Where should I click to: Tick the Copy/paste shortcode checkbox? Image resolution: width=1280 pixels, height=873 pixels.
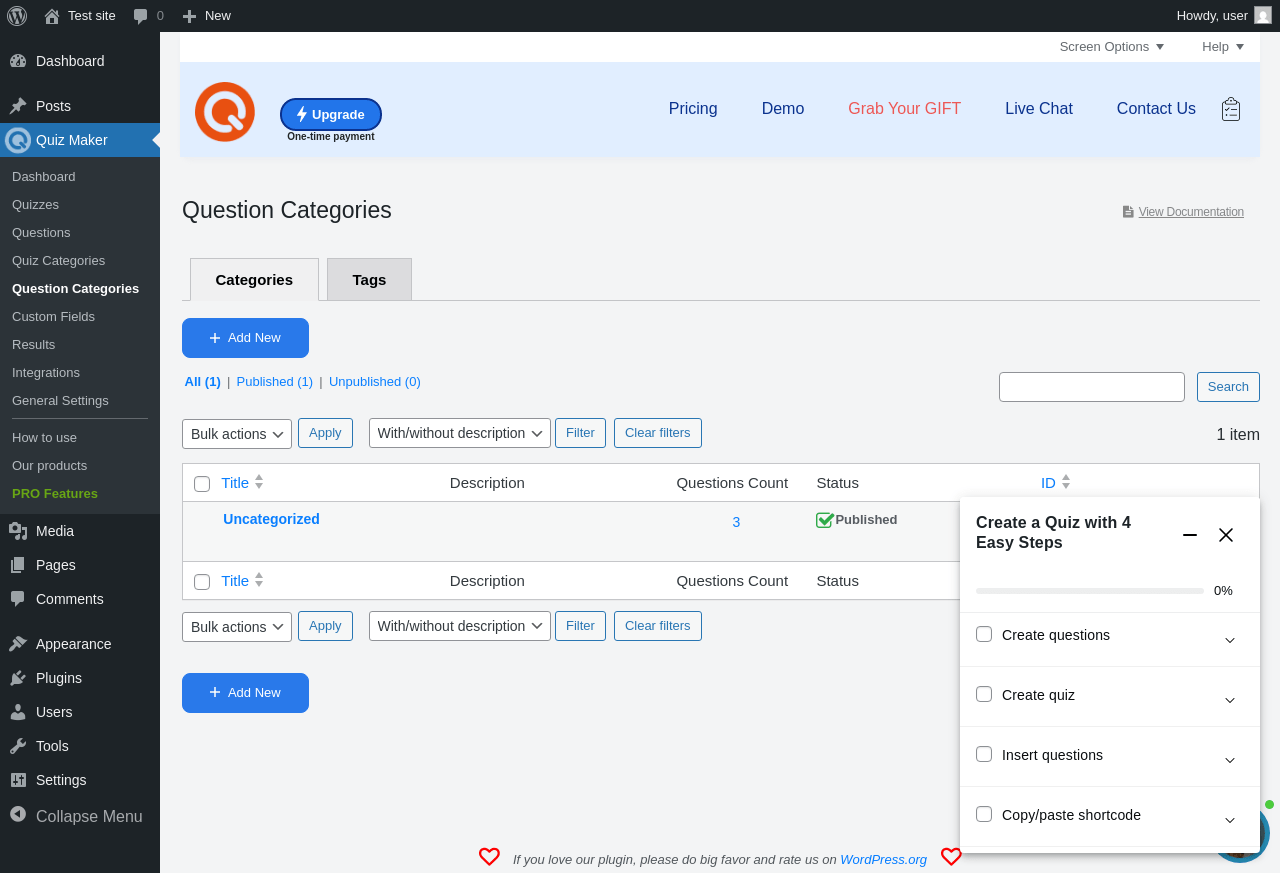[x=984, y=814]
